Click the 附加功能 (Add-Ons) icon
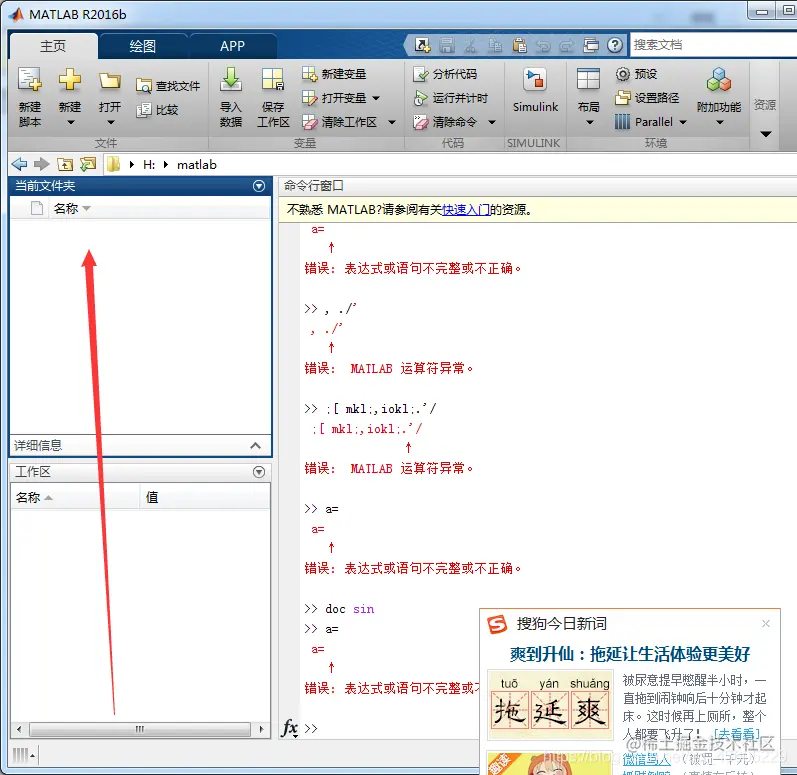Viewport: 797px width, 775px height. [719, 80]
